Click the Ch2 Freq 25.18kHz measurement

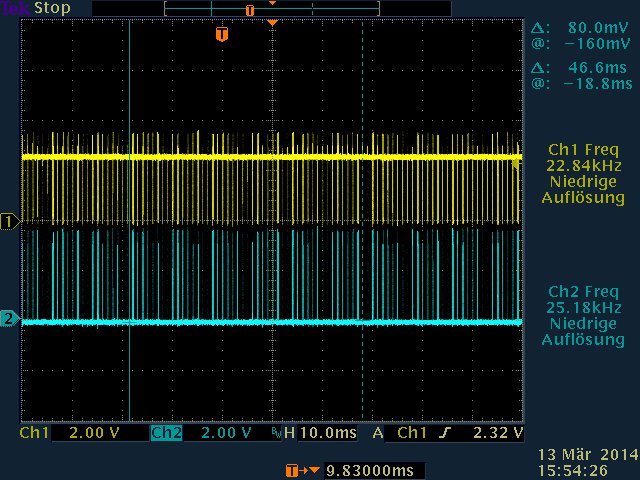point(584,300)
